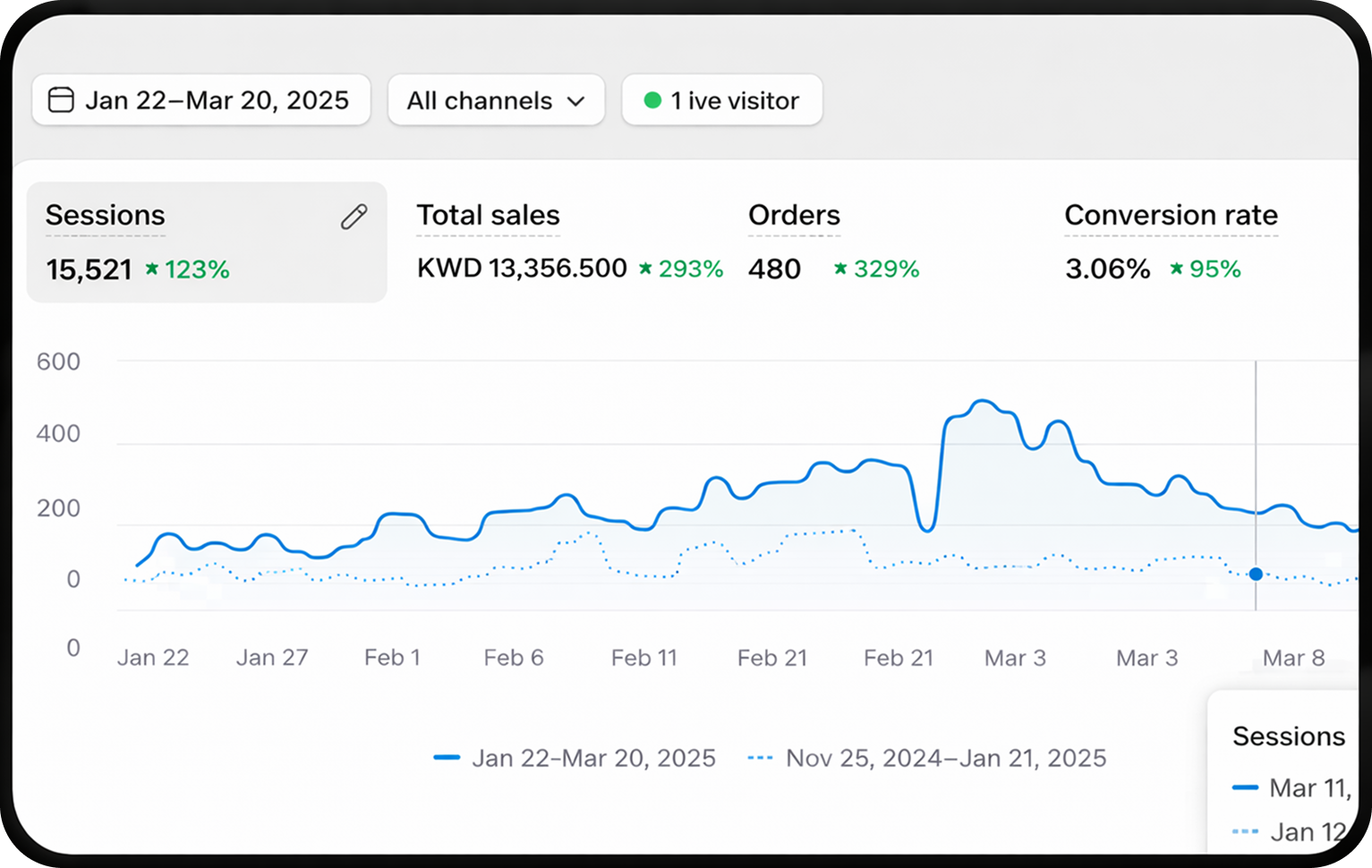Select the Total sales metric
The width and height of the screenshot is (1372, 868).
tap(488, 216)
